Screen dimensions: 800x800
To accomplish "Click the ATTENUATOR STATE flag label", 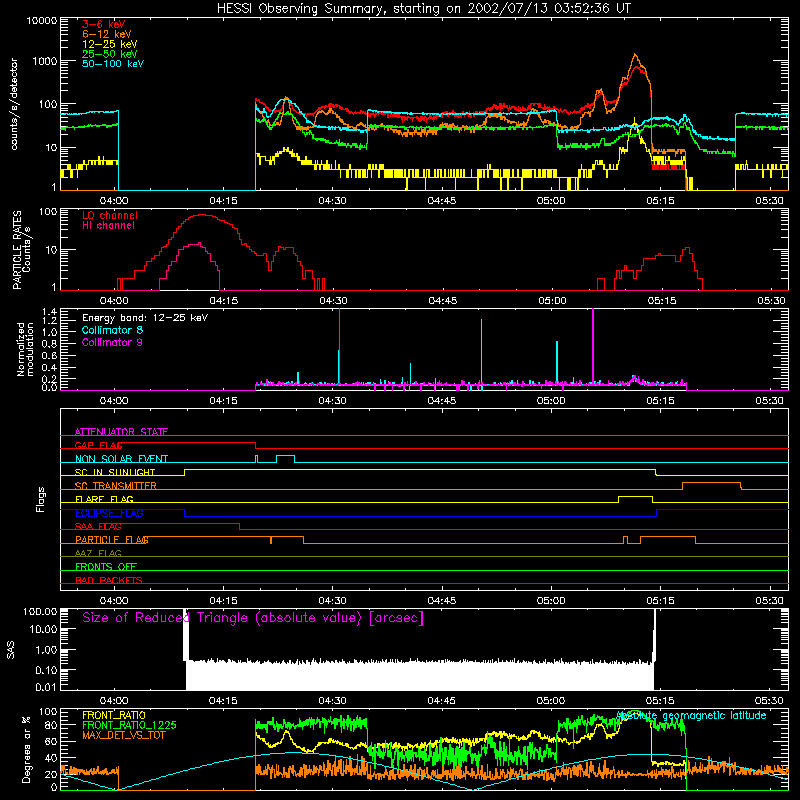I will pos(121,432).
